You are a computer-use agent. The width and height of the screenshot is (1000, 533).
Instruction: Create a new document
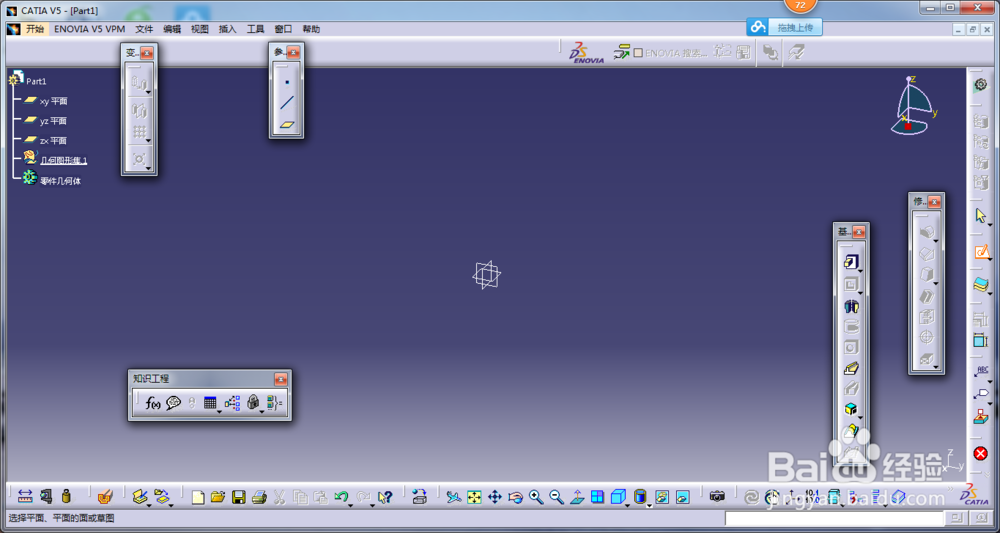pyautogui.click(x=198, y=497)
